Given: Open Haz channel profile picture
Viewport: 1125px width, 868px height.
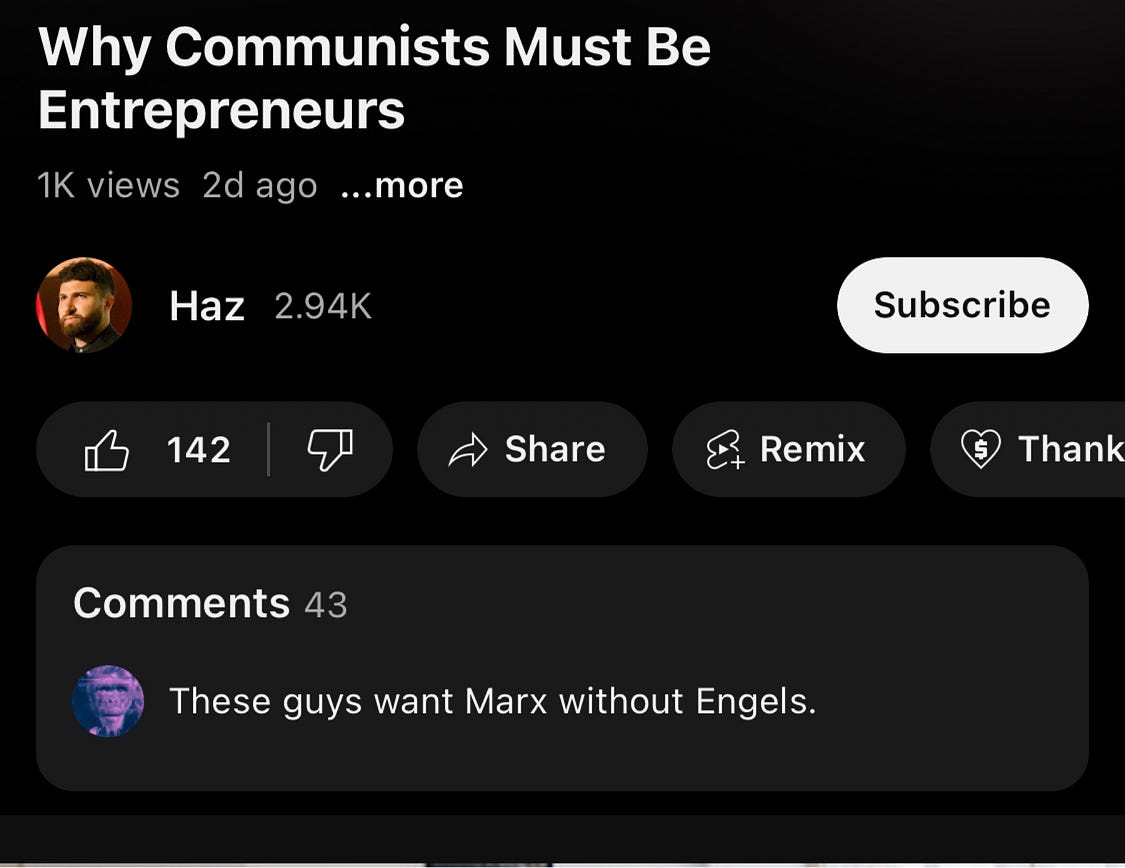Looking at the screenshot, I should coord(84,305).
